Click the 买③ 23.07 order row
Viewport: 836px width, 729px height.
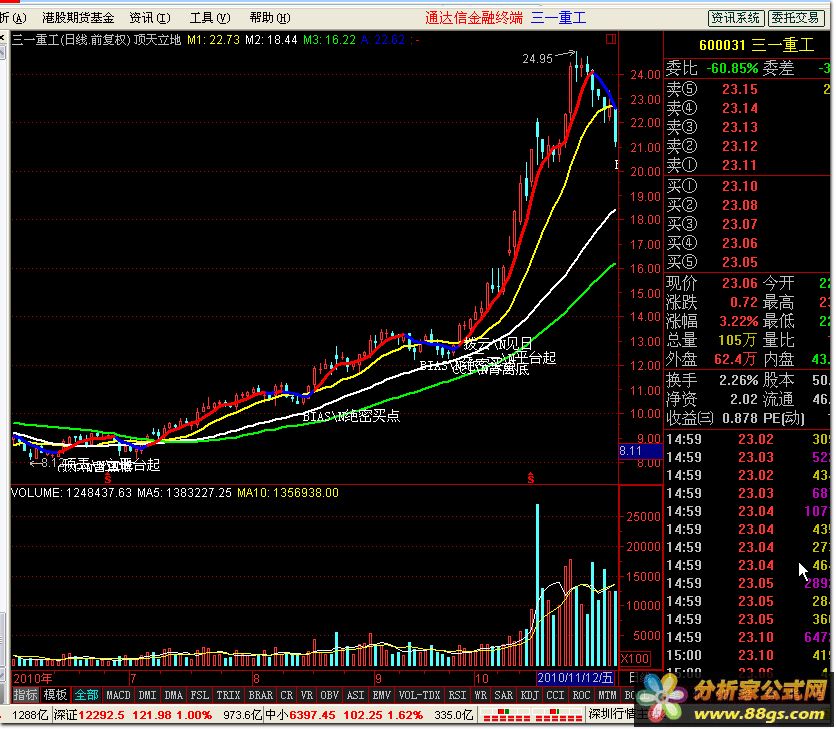[746, 224]
